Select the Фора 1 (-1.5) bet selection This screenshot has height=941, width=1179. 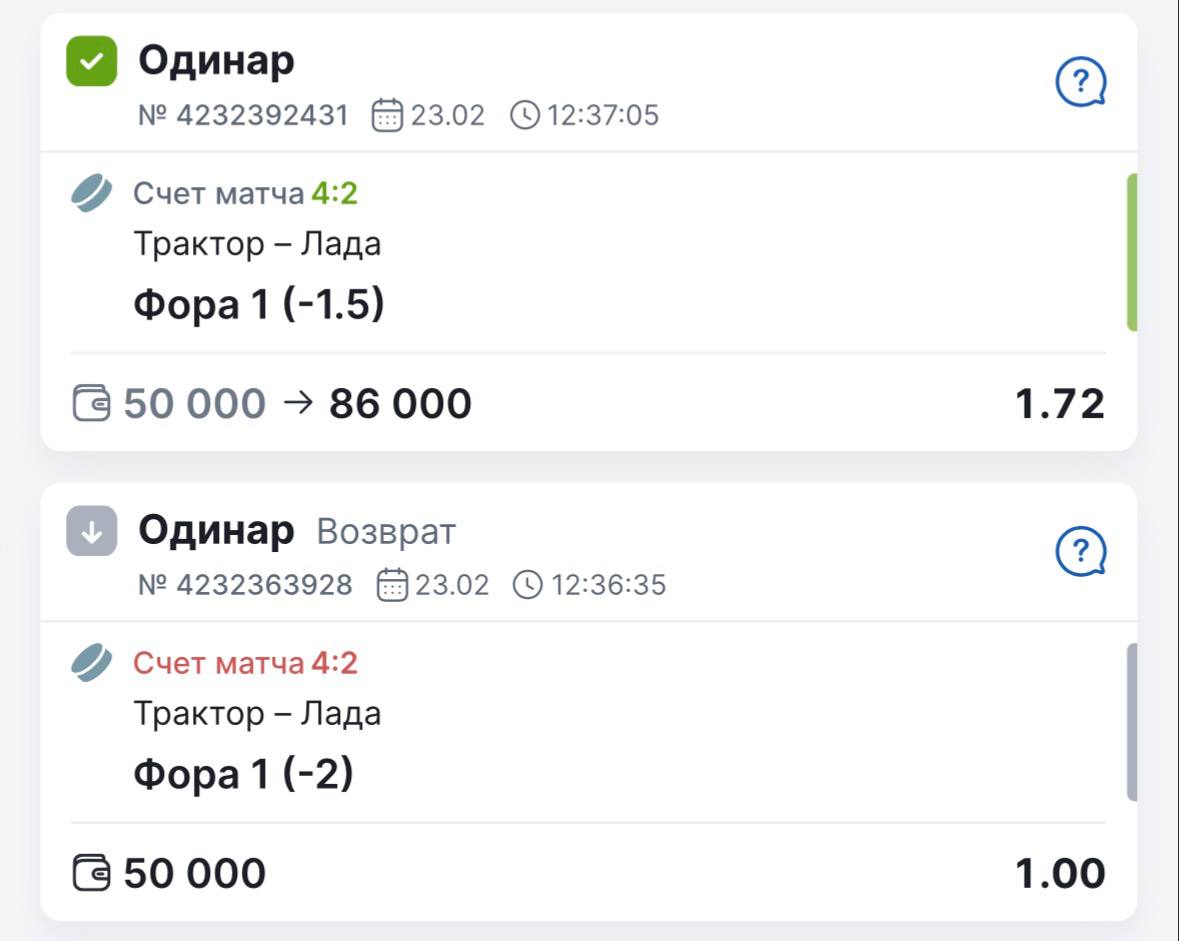259,305
